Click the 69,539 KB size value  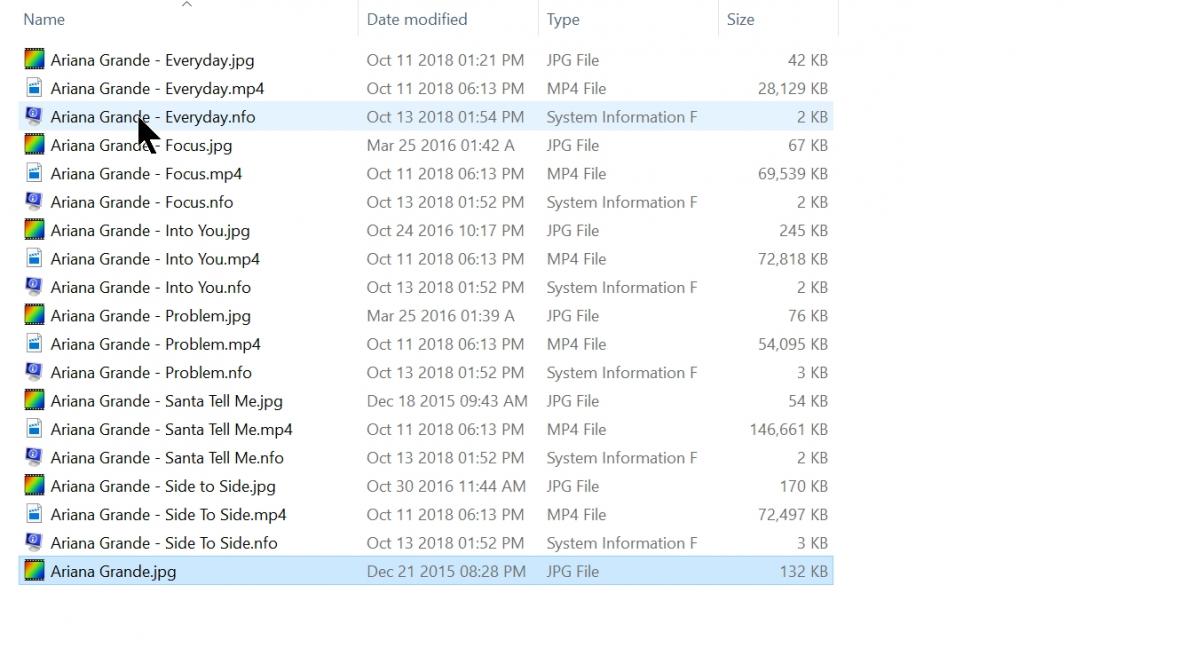point(793,173)
